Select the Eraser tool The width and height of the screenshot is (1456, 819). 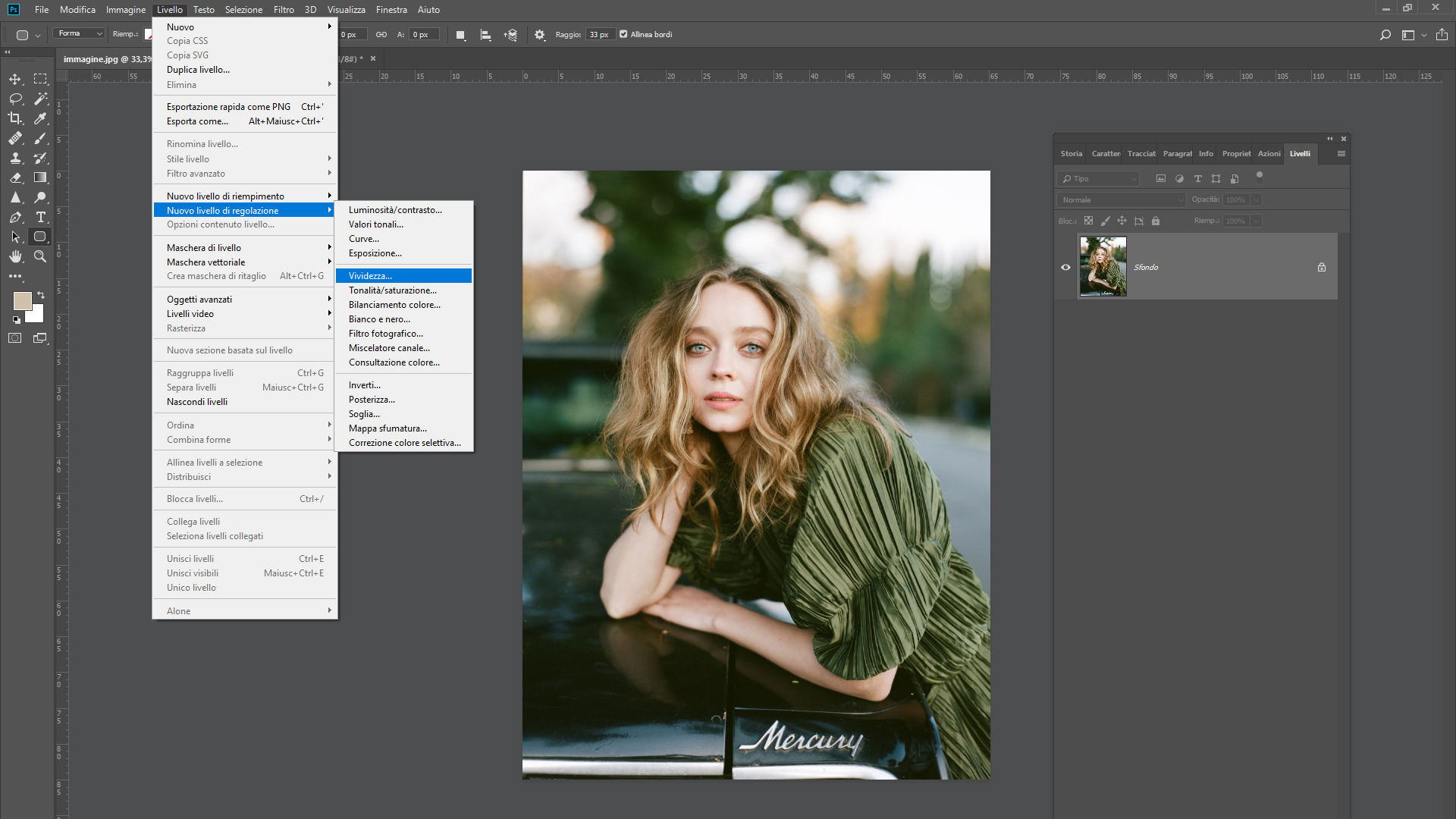(x=15, y=177)
